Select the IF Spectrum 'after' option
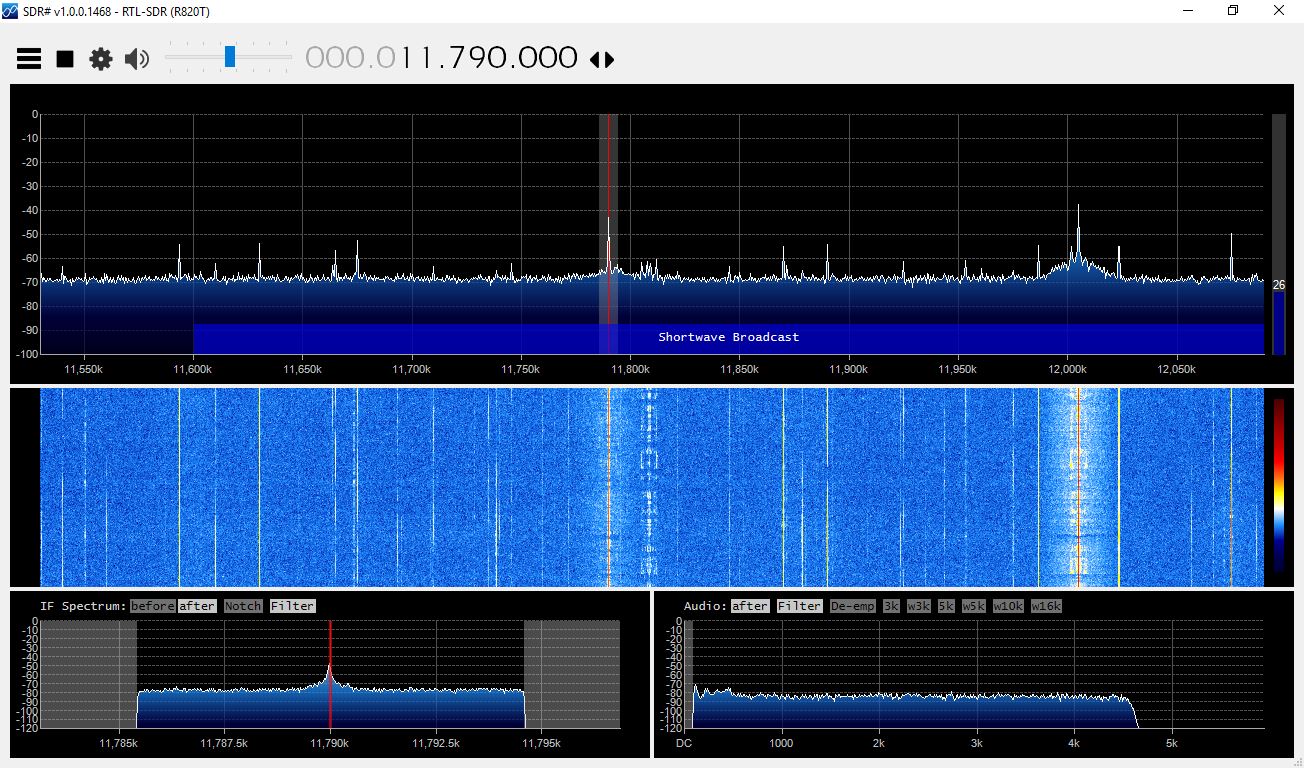Image resolution: width=1304 pixels, height=768 pixels. pos(197,606)
